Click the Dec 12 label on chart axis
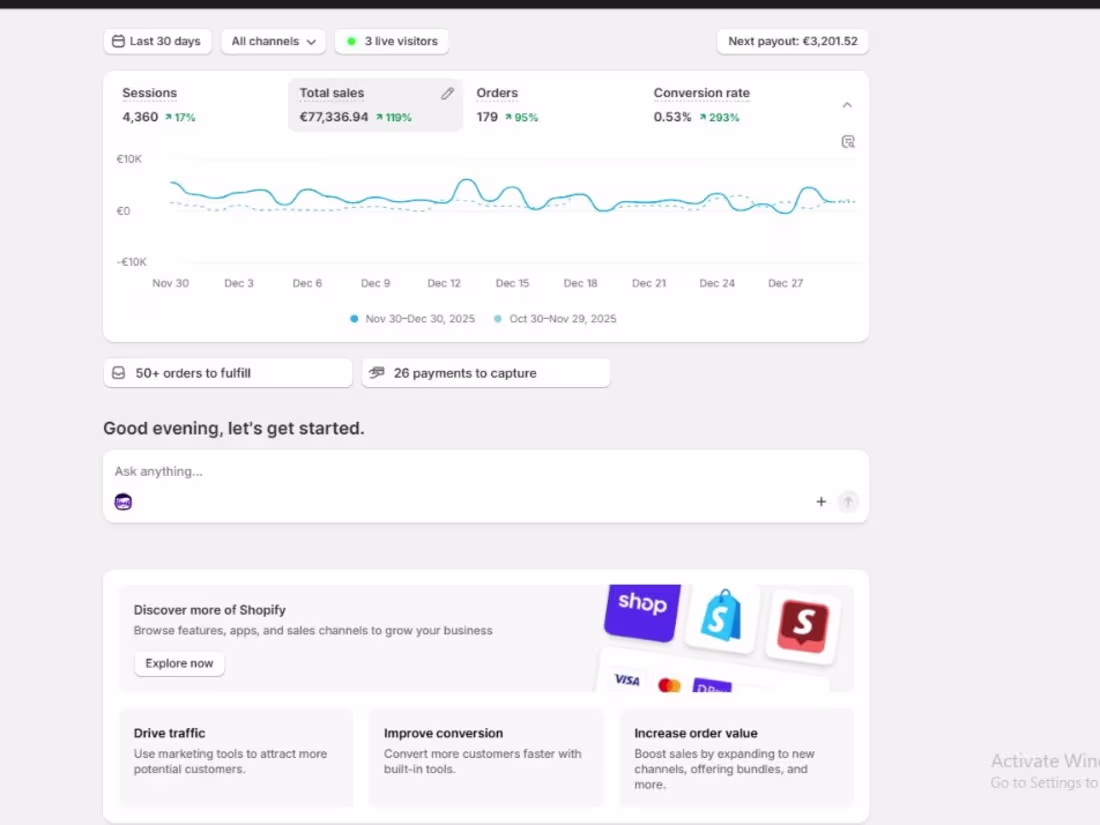Viewport: 1100px width, 825px height. (x=444, y=283)
